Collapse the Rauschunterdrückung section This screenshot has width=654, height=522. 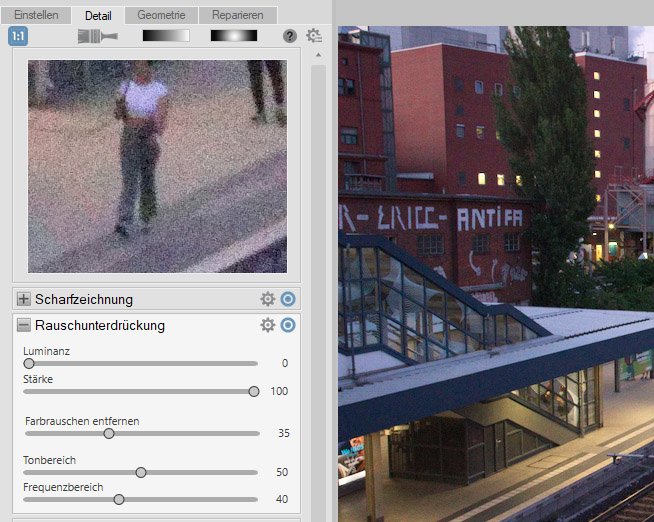[24, 325]
